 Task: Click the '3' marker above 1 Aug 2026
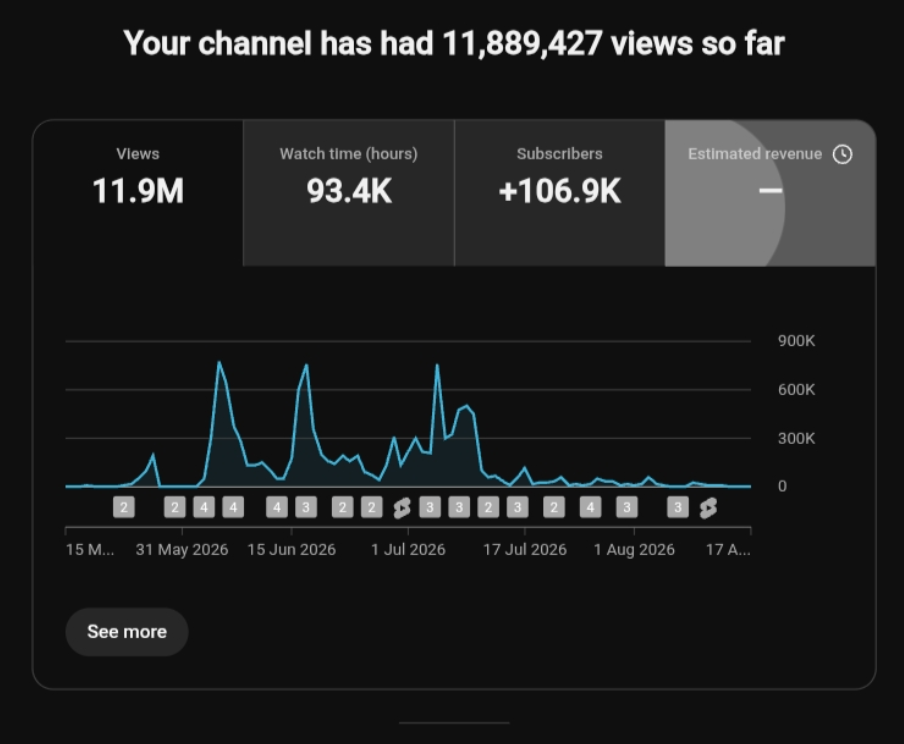(627, 508)
